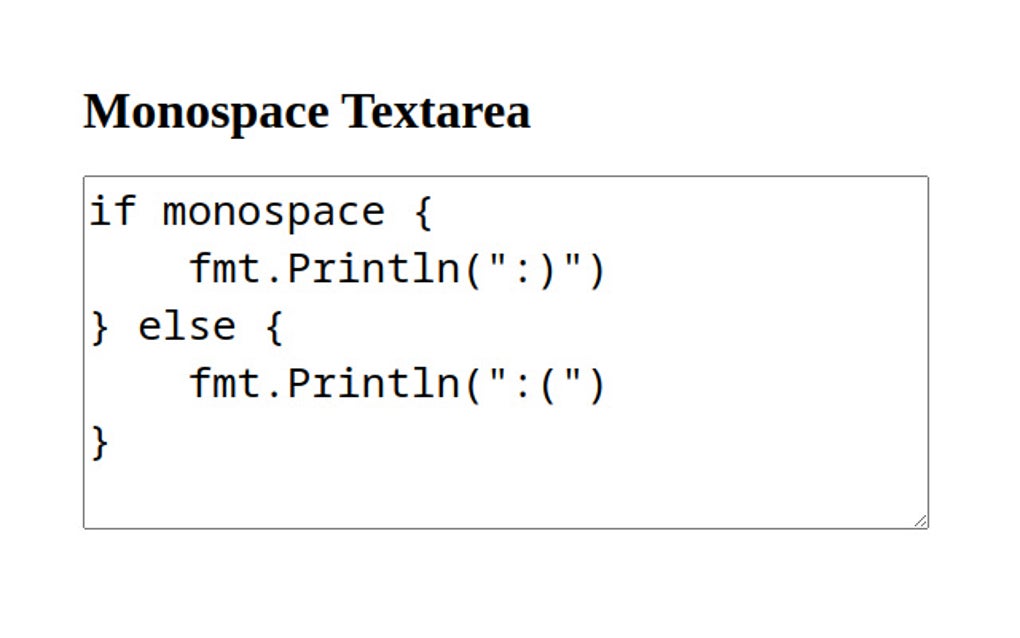Image resolution: width=1020 pixels, height=638 pixels.
Task: Click the resize grip of the textarea
Action: 920,519
